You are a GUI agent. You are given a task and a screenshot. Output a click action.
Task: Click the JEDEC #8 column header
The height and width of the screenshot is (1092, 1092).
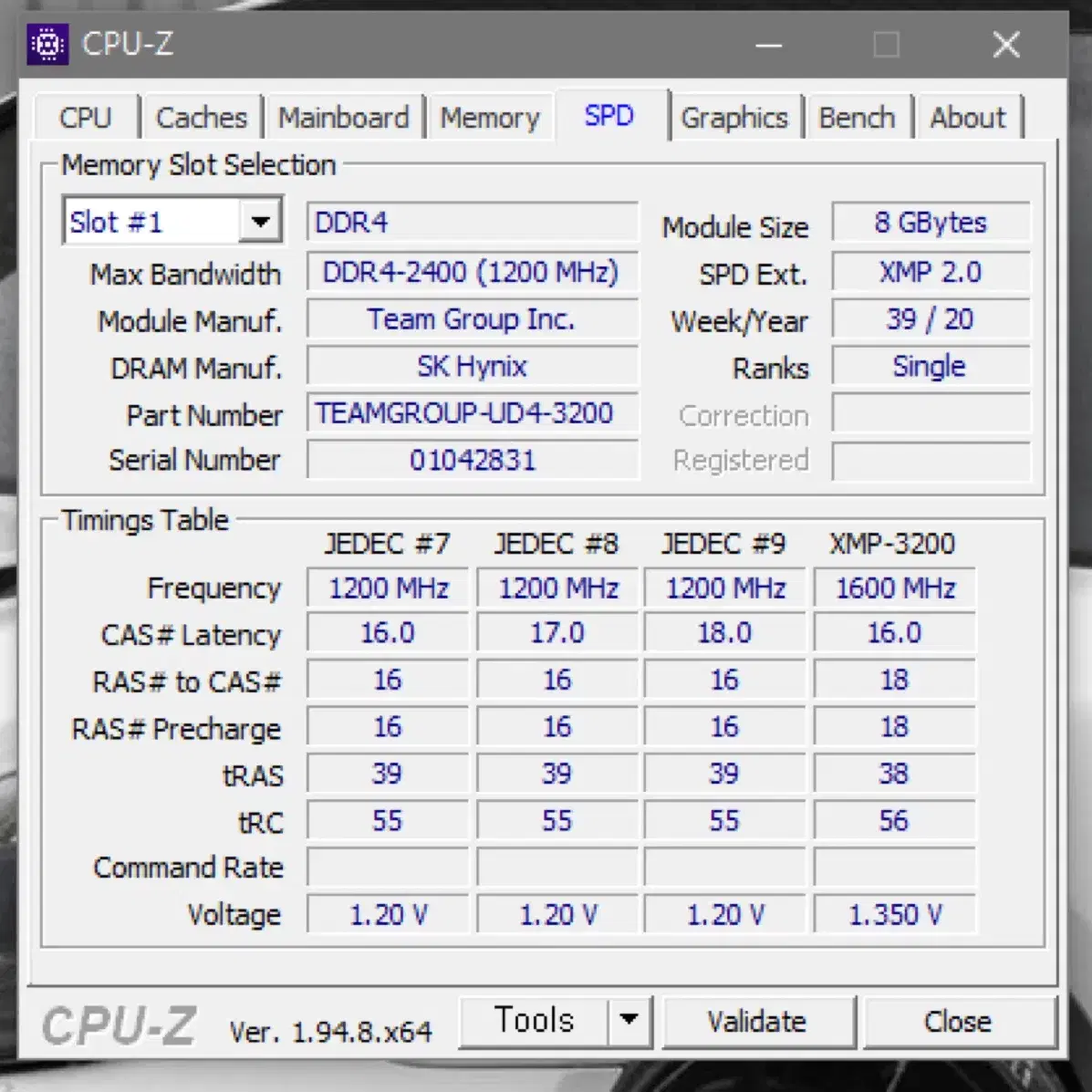coord(556,543)
